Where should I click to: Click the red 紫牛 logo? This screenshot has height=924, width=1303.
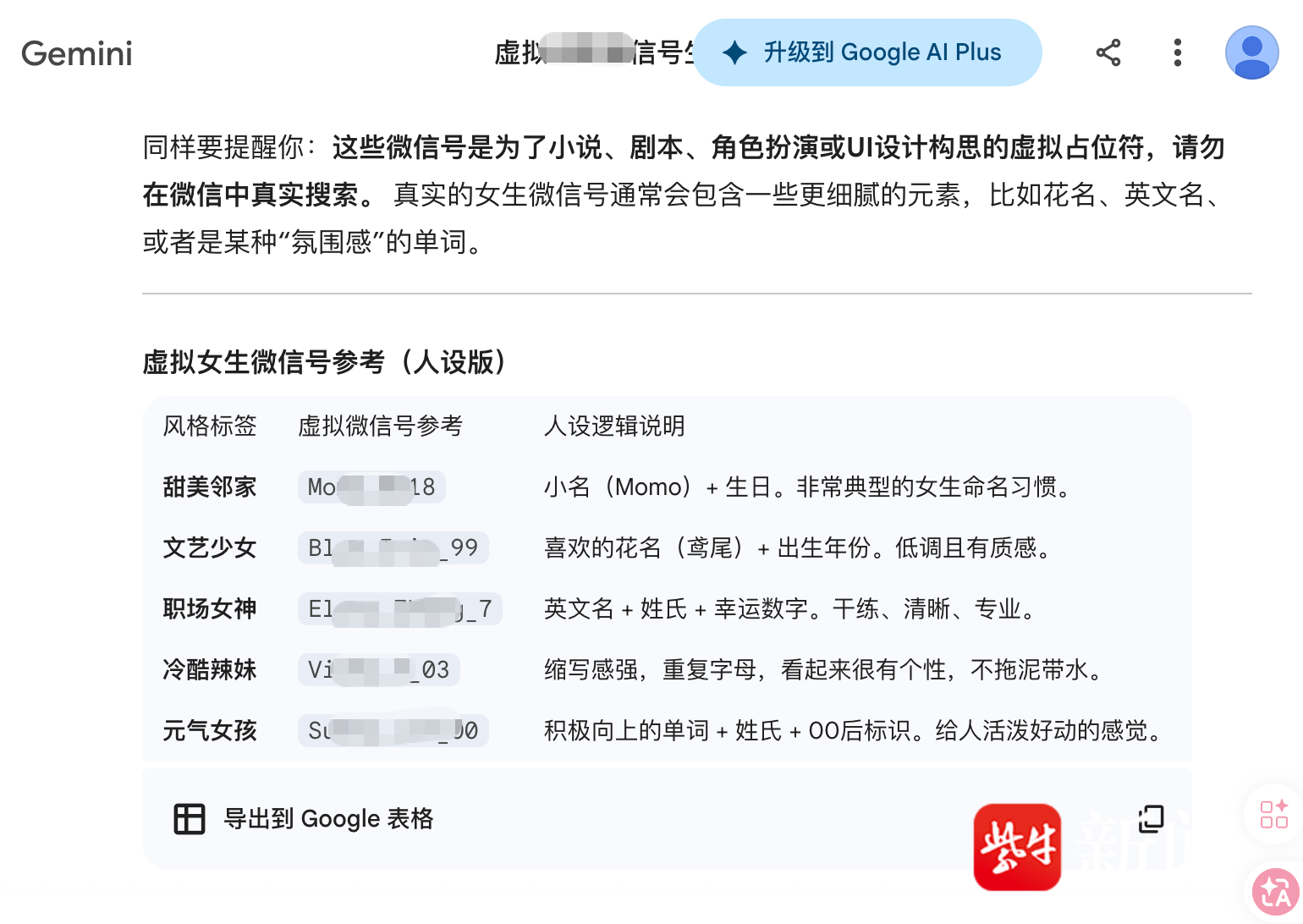pos(1017,846)
